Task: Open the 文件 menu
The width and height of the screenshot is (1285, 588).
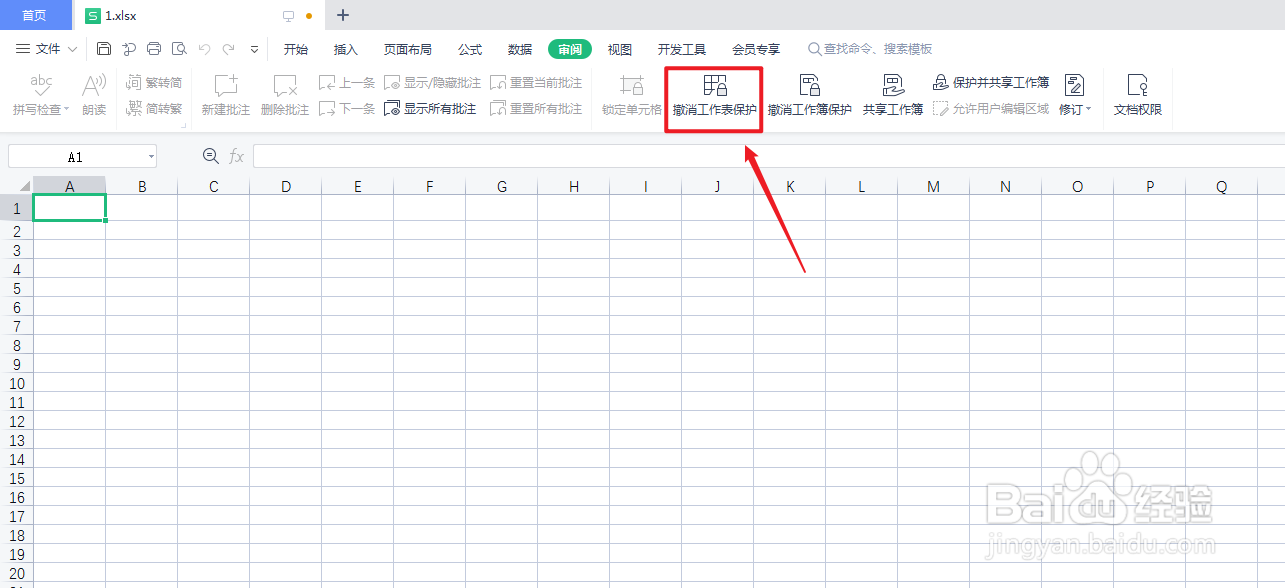Action: click(x=39, y=49)
